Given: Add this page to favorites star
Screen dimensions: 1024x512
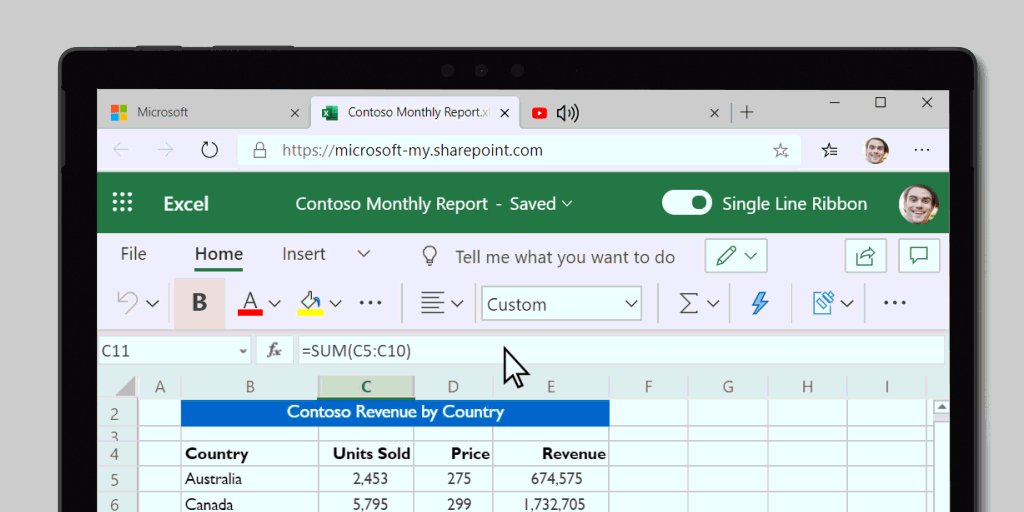Looking at the screenshot, I should click(x=780, y=151).
